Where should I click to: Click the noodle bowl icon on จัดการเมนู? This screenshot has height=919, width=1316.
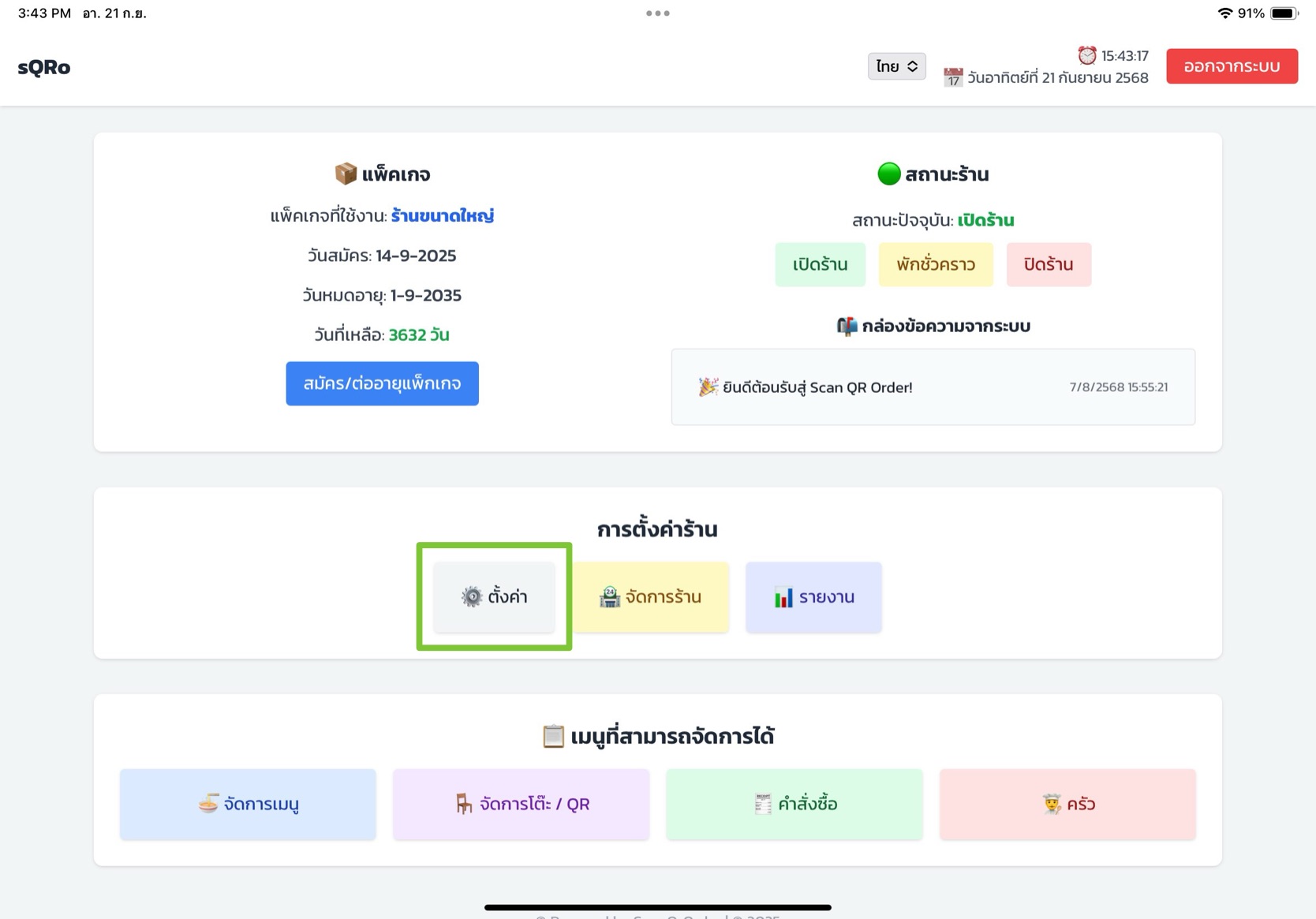pyautogui.click(x=208, y=804)
